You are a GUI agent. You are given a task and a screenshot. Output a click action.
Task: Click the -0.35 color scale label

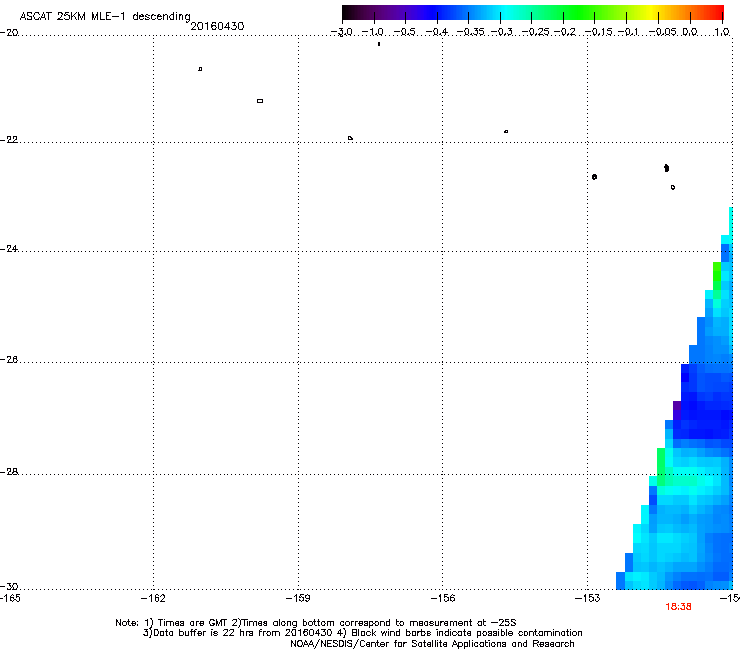(470, 32)
